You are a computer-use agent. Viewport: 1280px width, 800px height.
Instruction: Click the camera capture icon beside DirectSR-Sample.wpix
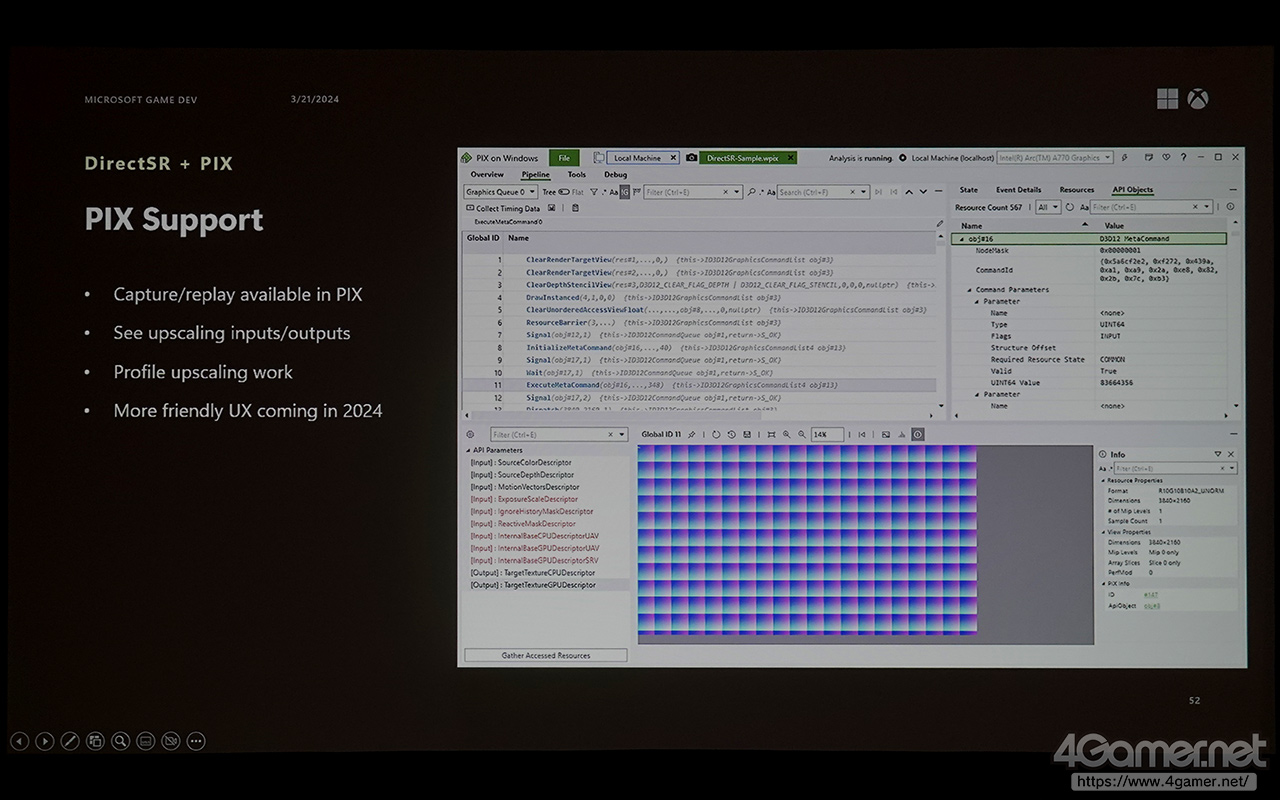pos(691,158)
